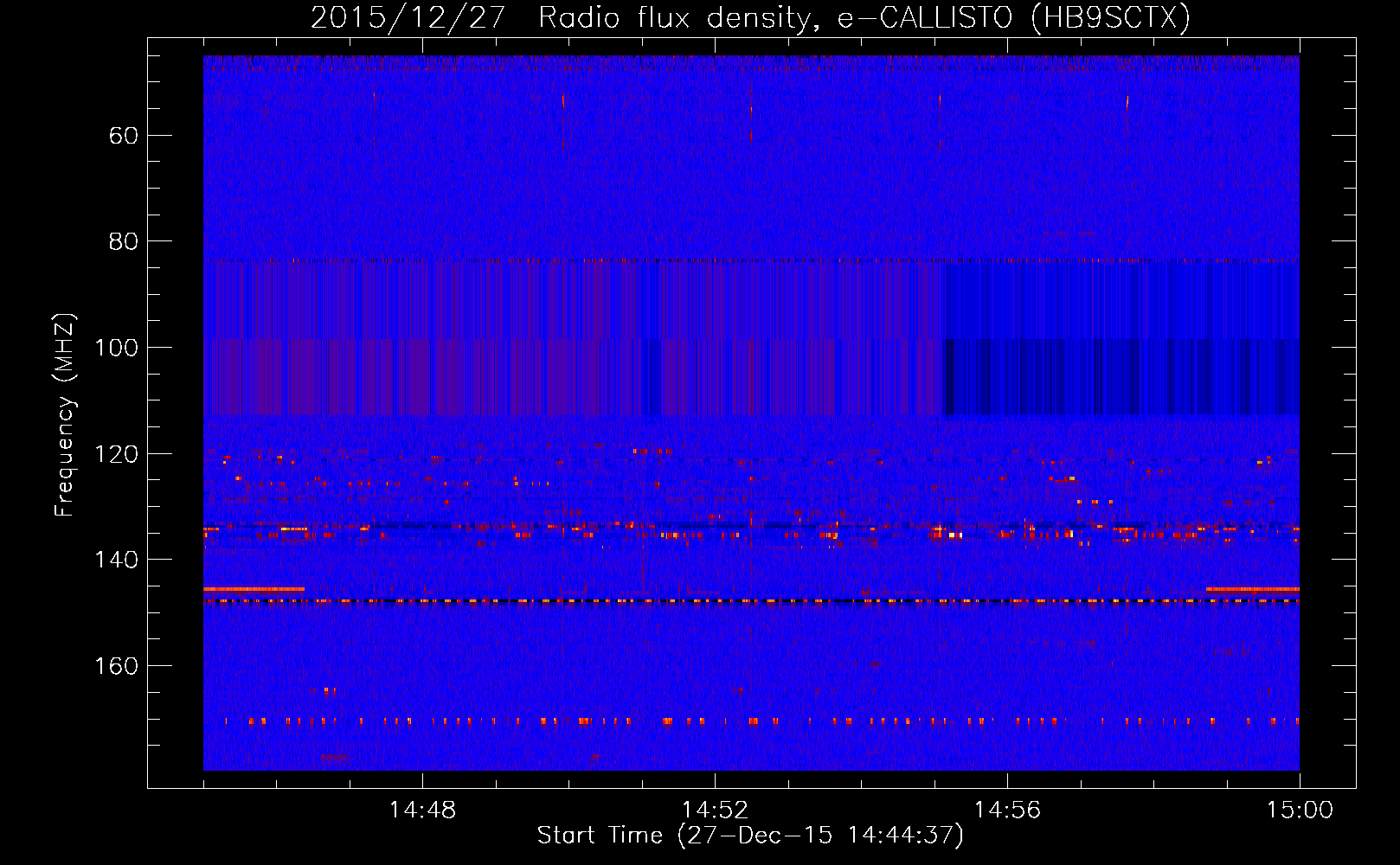Click the plot title 'Radio flux density, e-CALLISTO (HB9SCTX)'
Viewport: 1400px width, 865px height.
[x=864, y=18]
